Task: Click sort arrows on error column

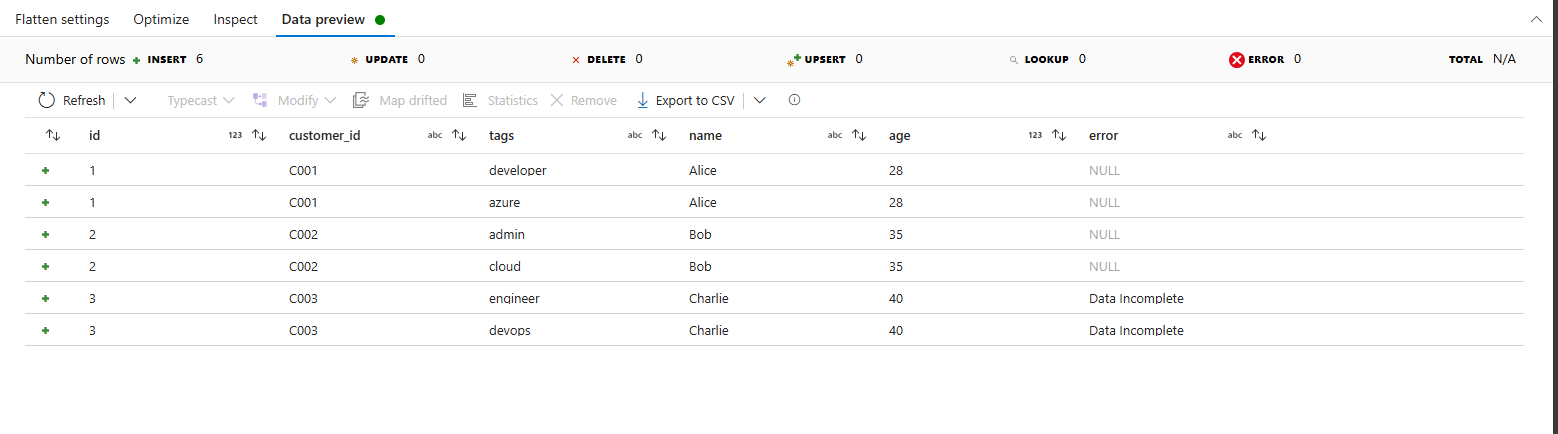Action: [1259, 136]
